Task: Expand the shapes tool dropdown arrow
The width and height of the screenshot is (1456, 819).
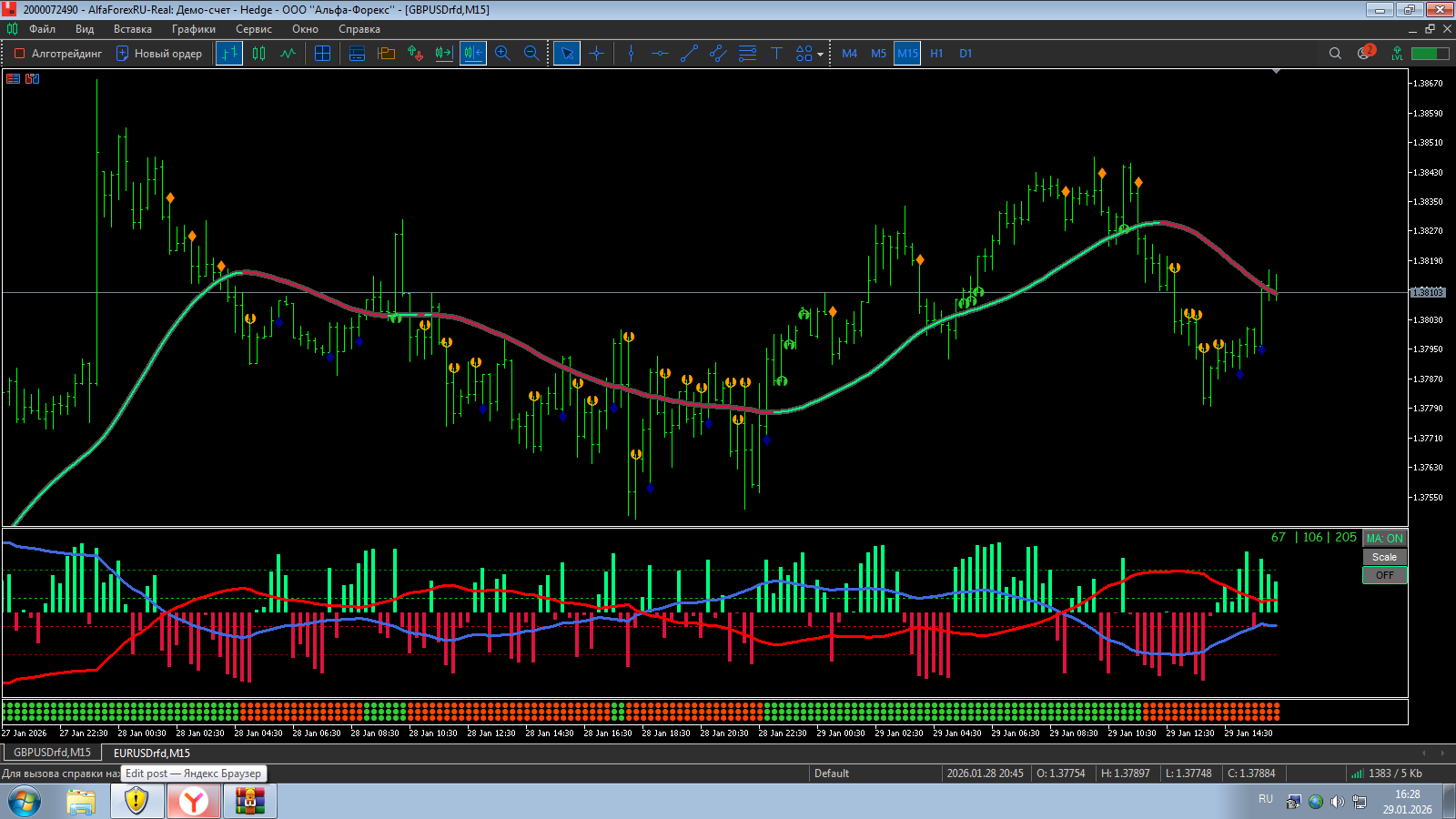Action: (820, 55)
